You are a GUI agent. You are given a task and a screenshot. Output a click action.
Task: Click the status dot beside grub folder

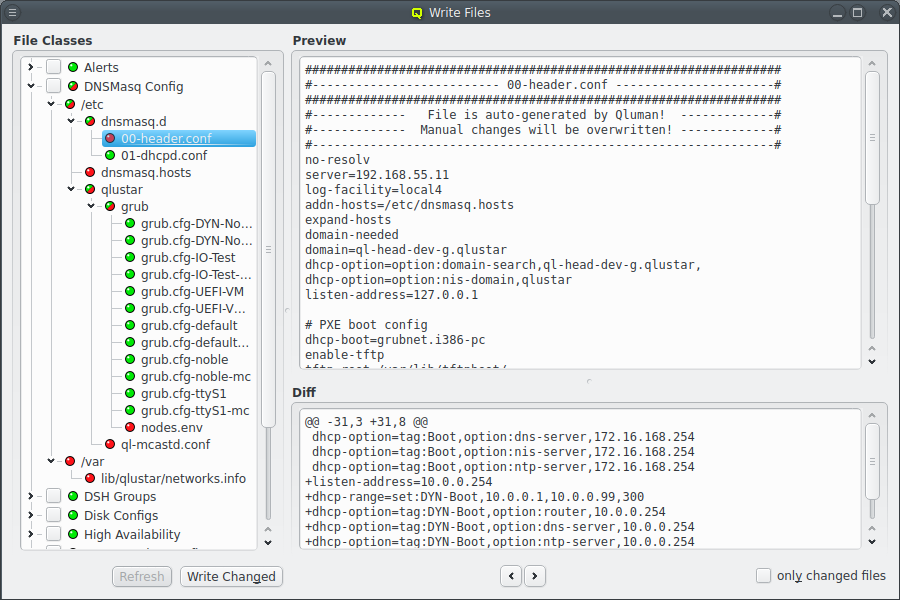click(110, 206)
